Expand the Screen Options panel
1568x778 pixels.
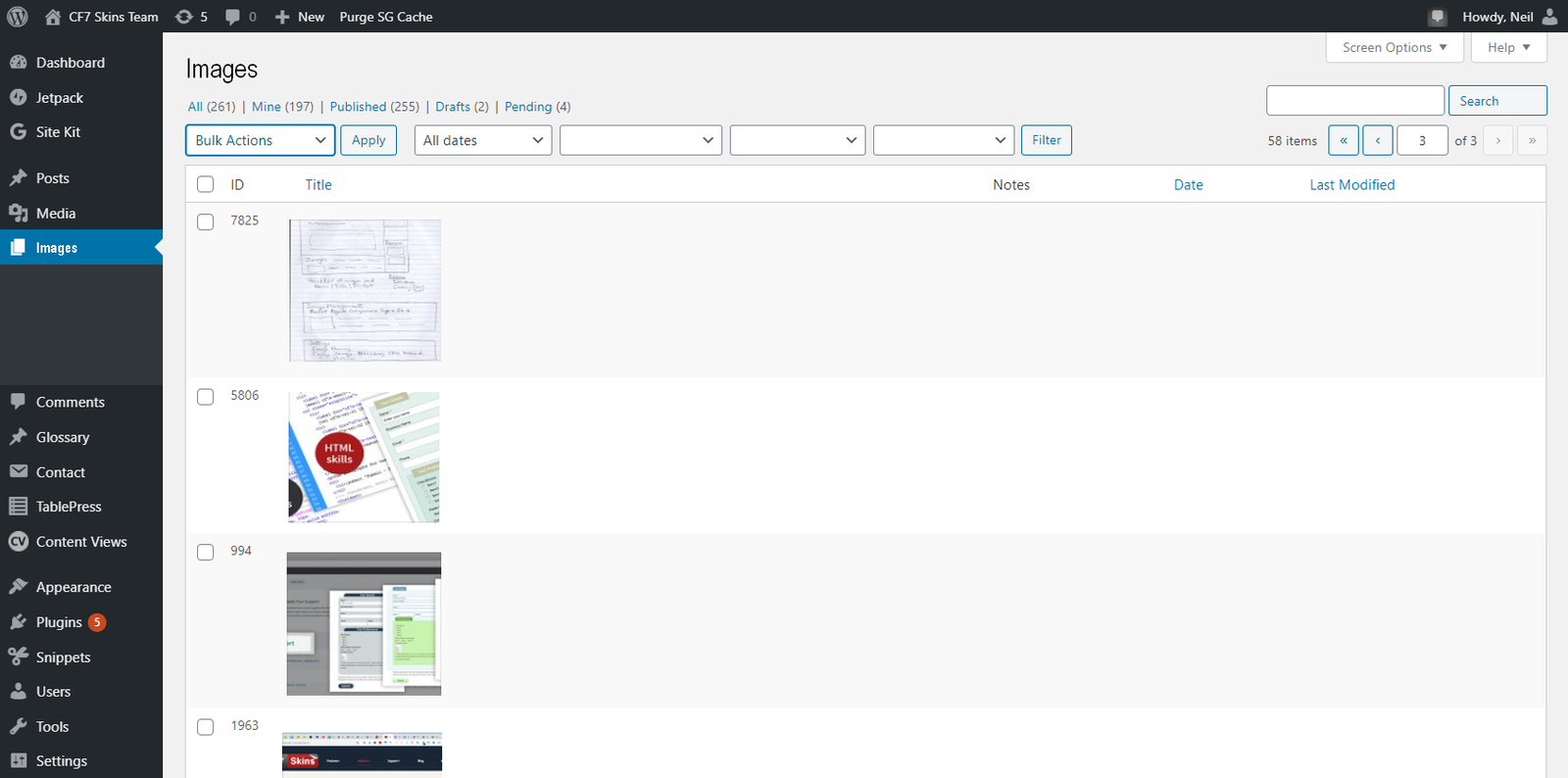1394,47
